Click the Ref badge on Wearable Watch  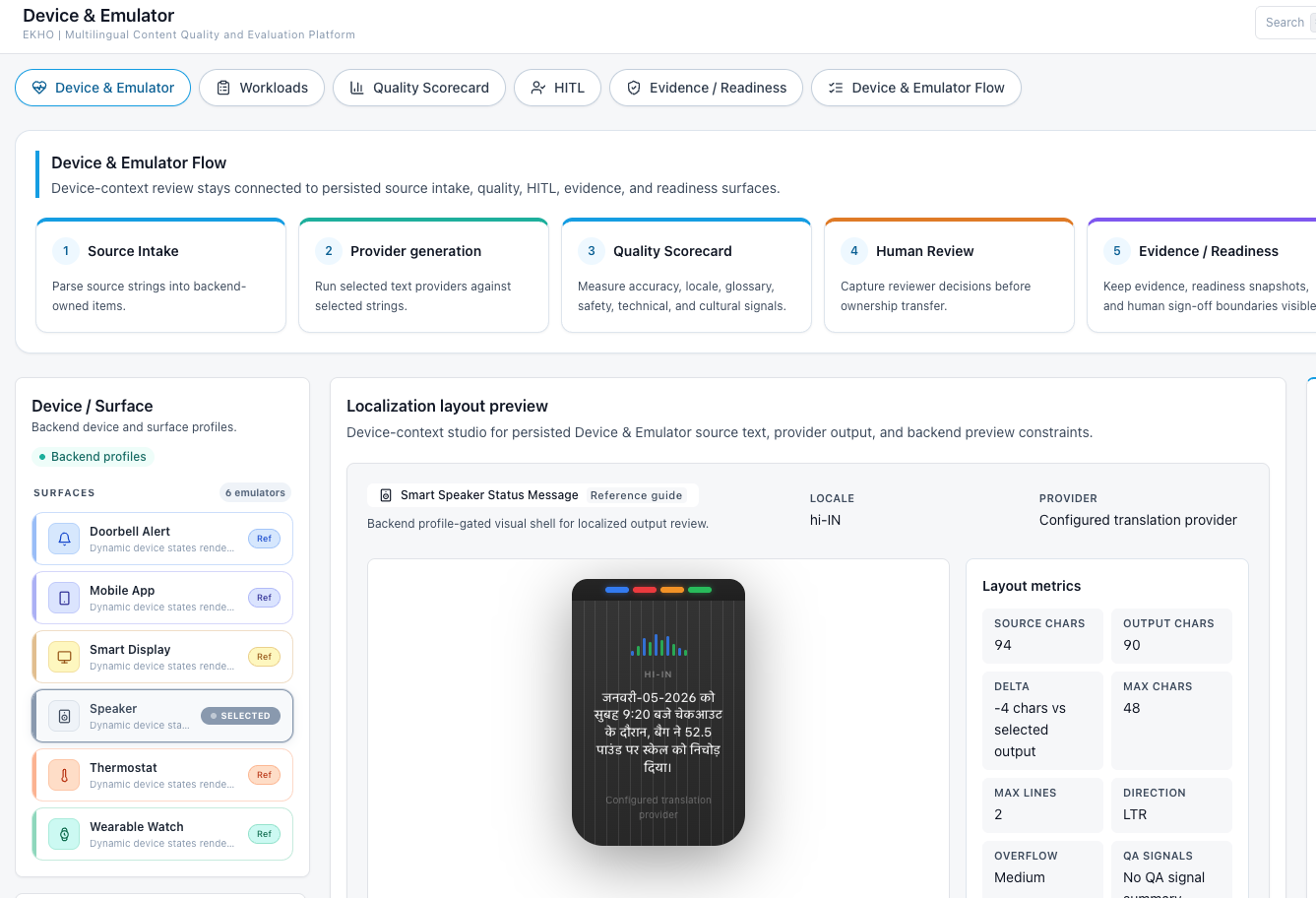tap(264, 834)
